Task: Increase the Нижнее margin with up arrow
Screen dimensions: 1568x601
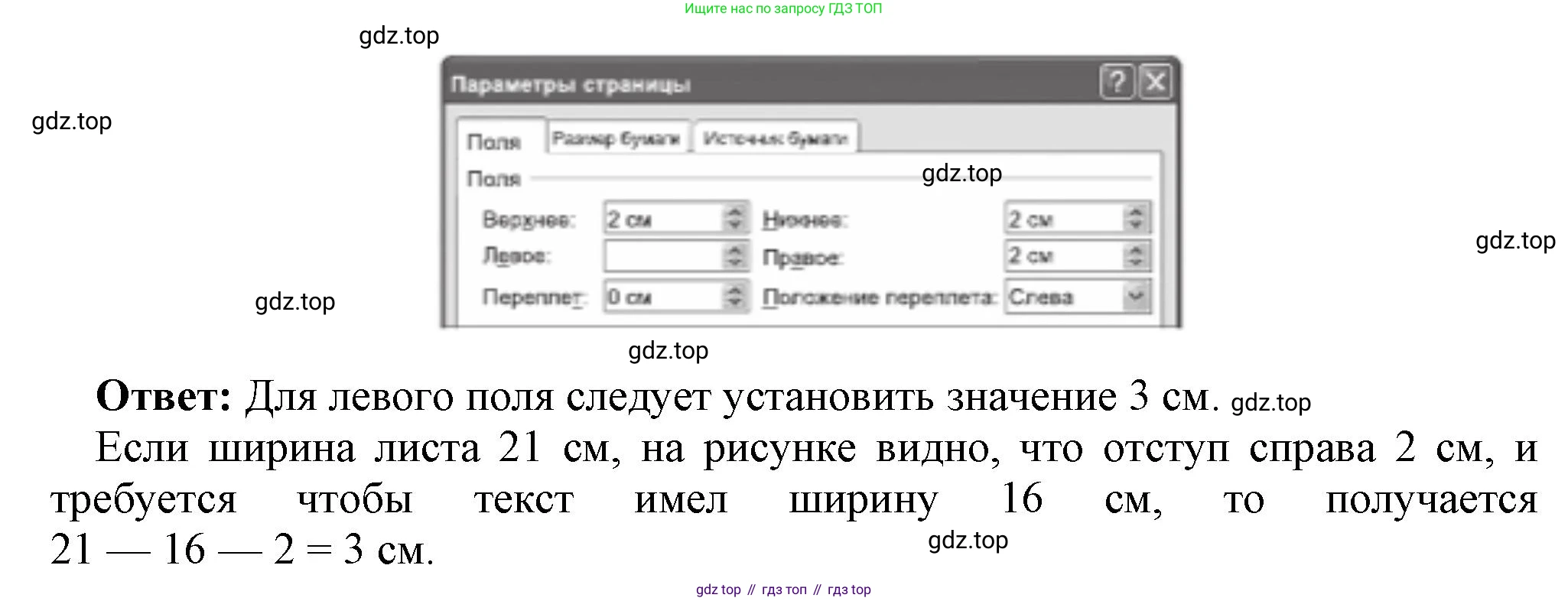Action: 1137,212
